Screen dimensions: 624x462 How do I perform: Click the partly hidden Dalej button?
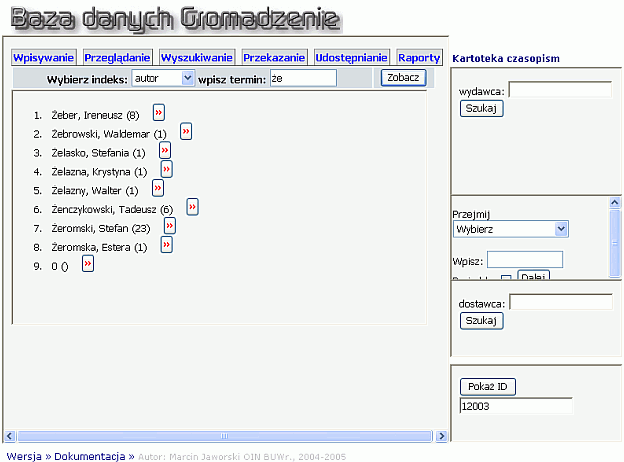click(x=533, y=275)
